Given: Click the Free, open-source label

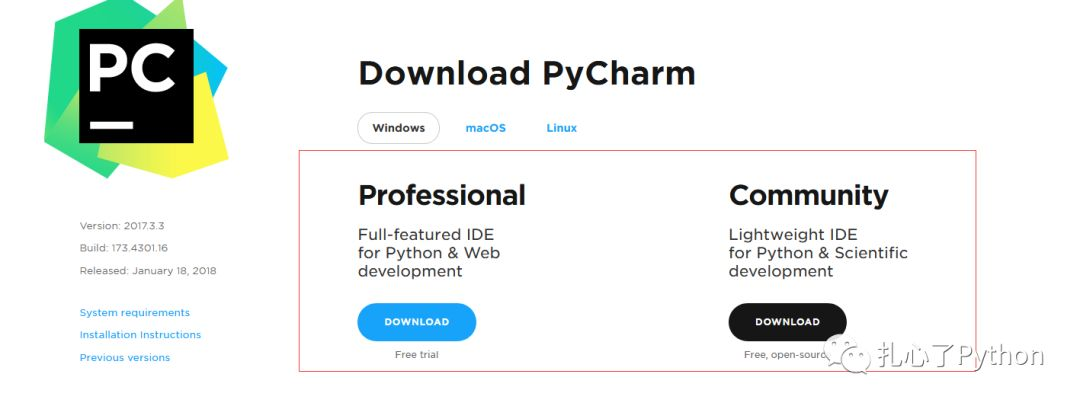Looking at the screenshot, I should pyautogui.click(x=782, y=355).
